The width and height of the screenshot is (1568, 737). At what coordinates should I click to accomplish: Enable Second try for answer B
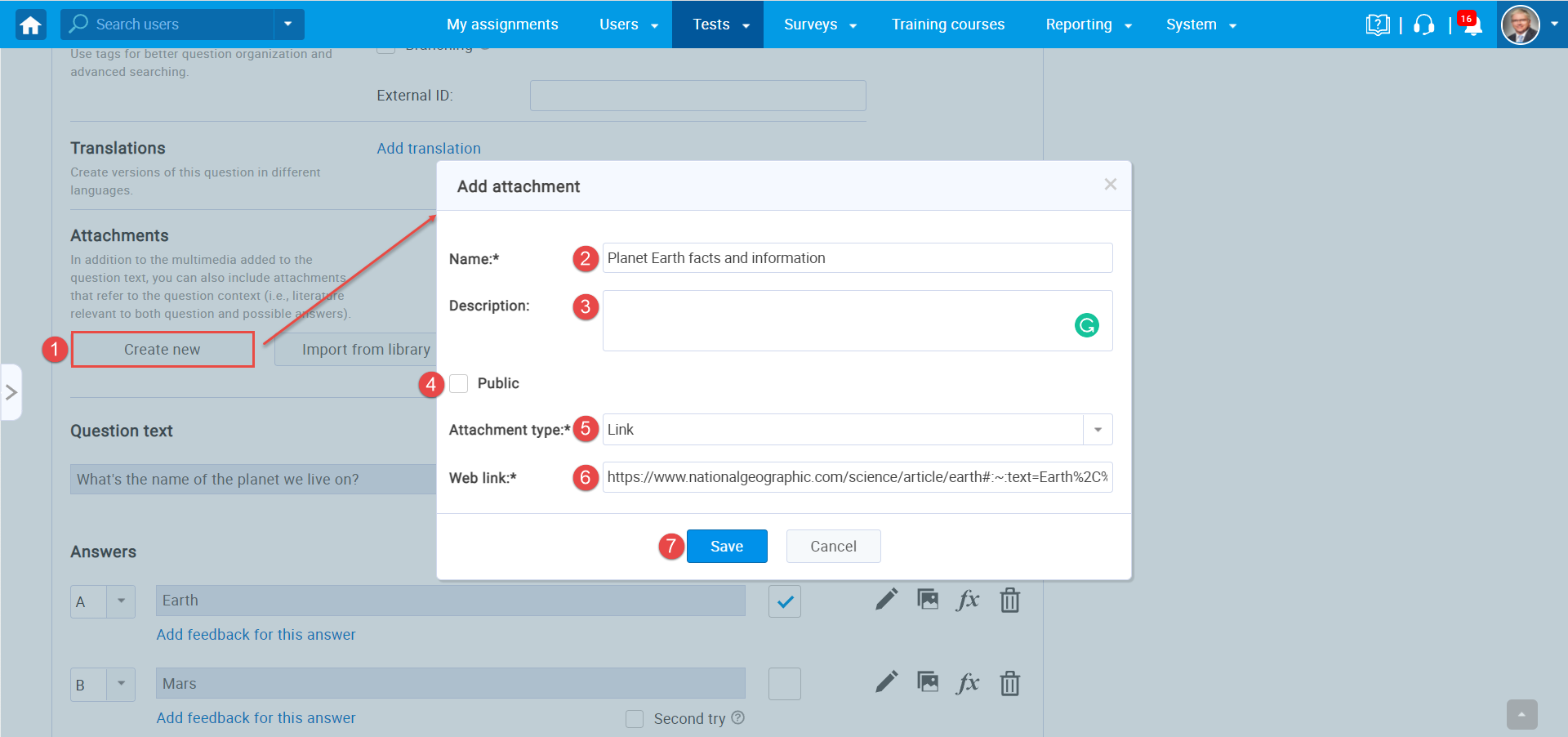635,718
